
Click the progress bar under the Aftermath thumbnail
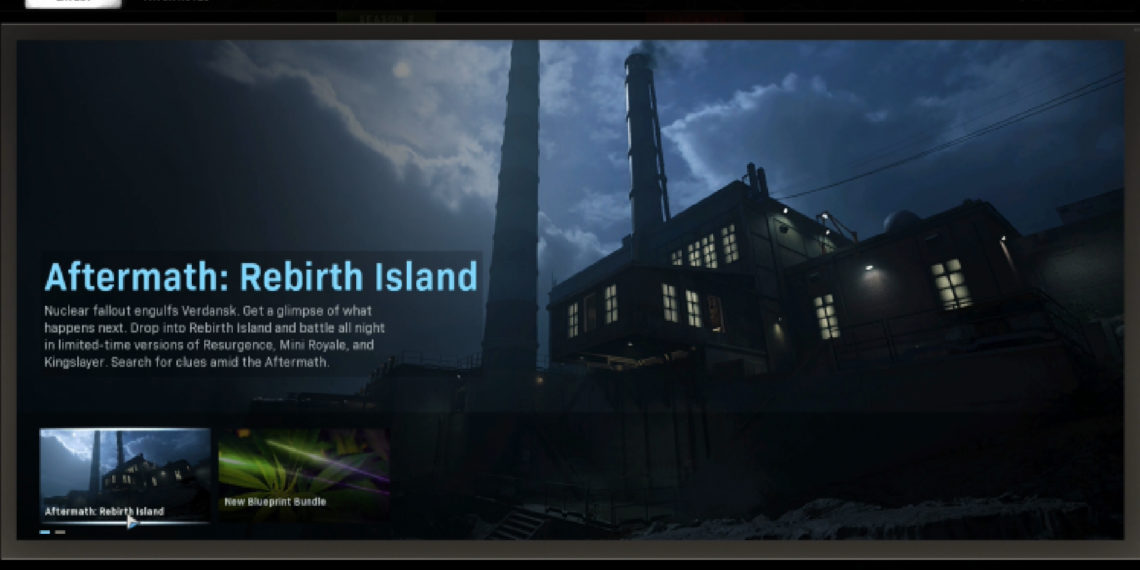click(x=125, y=522)
